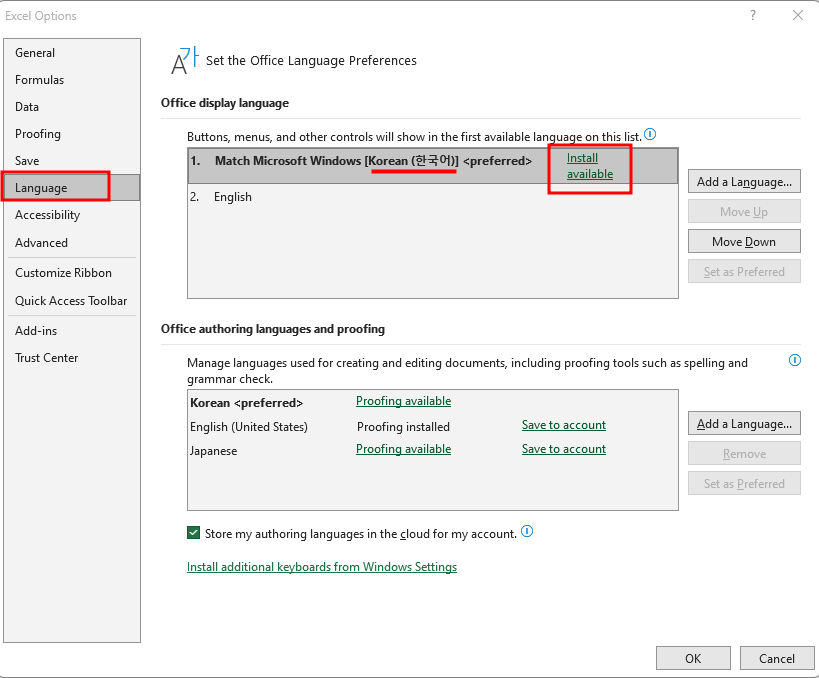Click the Proofing installed status text
Screen dimensions: 819x678
pyautogui.click(x=403, y=427)
